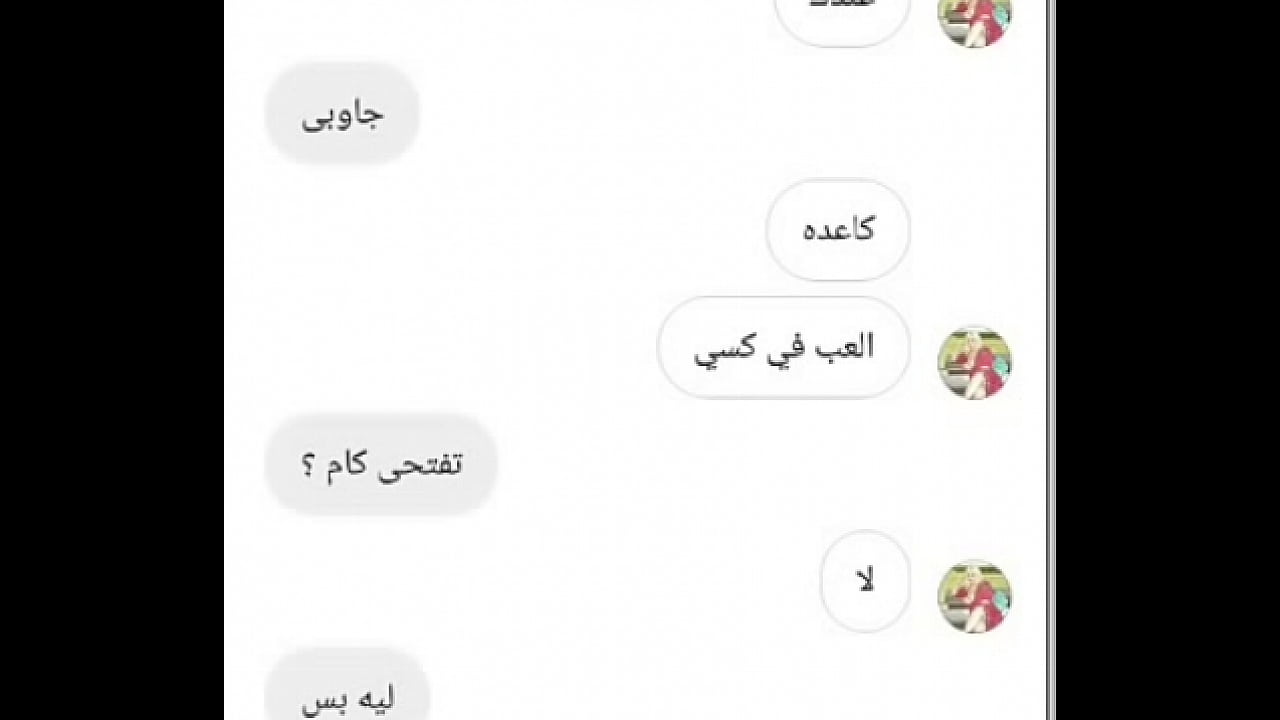
Task: Tap the "تفتحى كام ؟" message bubble
Action: pyautogui.click(x=381, y=464)
